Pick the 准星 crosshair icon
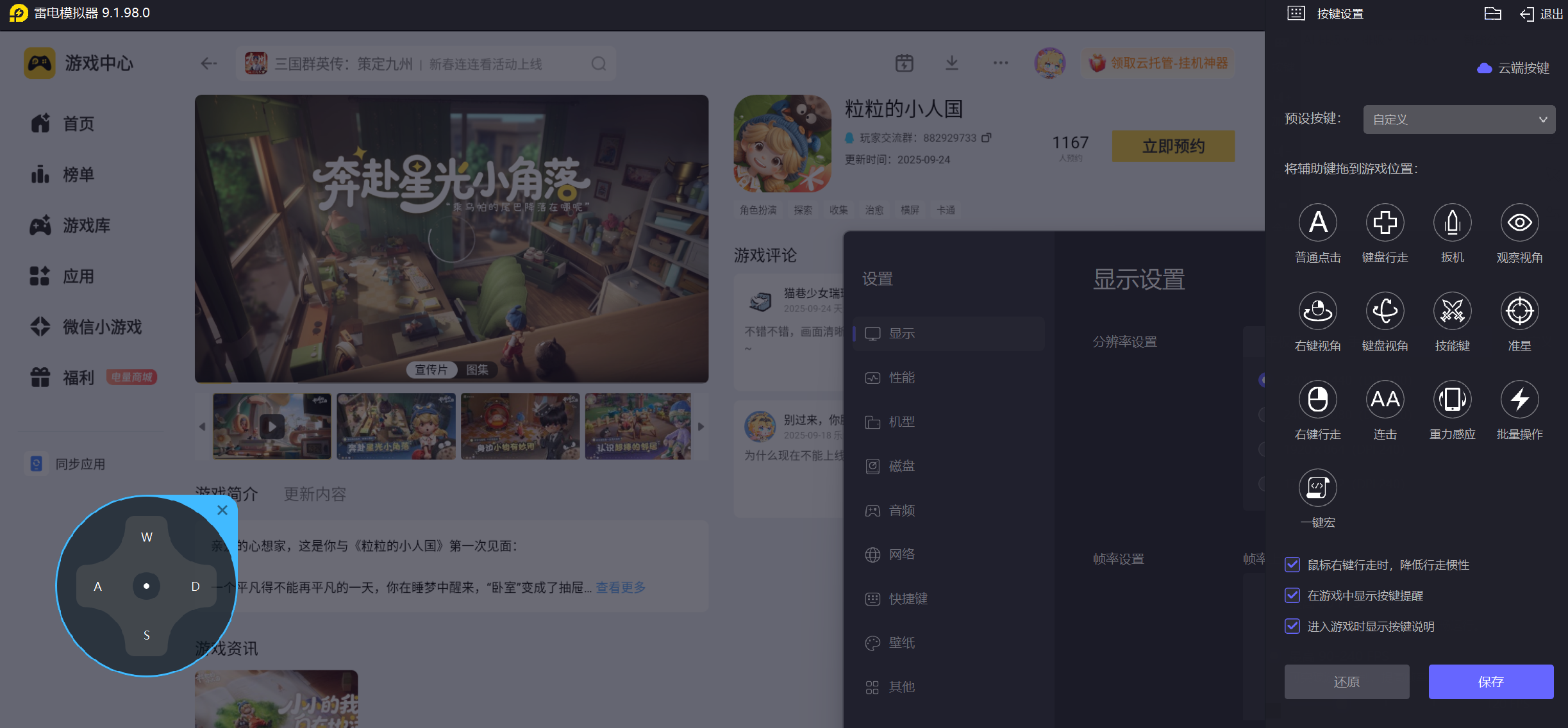1568x728 pixels. pos(1519,311)
